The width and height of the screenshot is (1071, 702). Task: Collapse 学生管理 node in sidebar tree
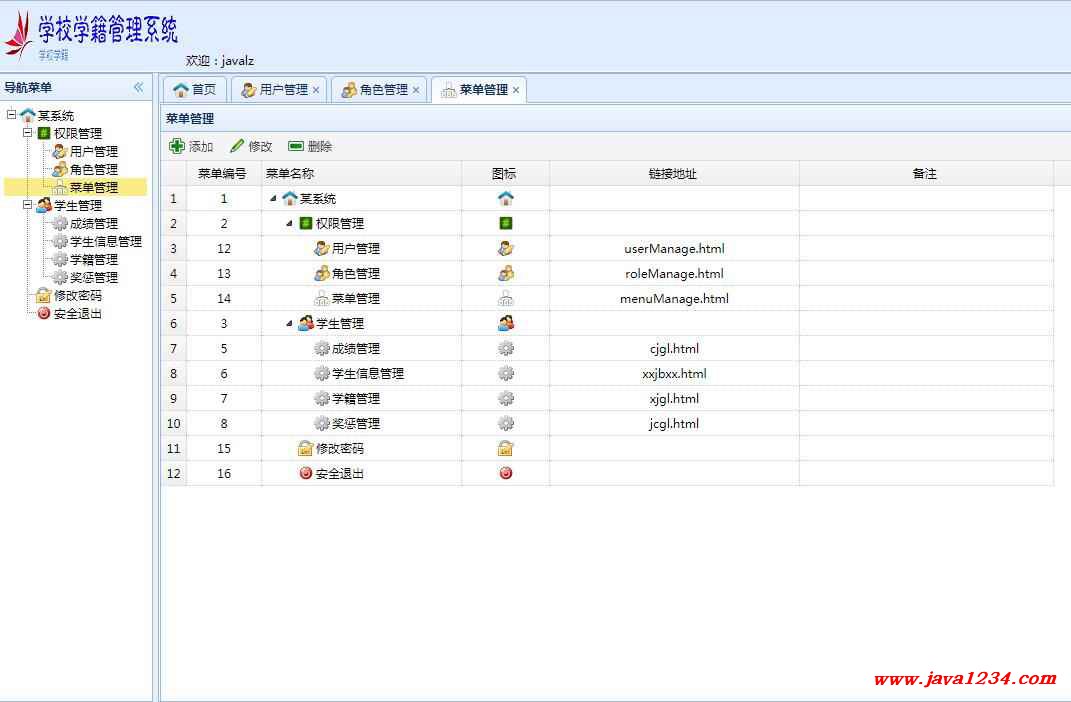tap(27, 205)
